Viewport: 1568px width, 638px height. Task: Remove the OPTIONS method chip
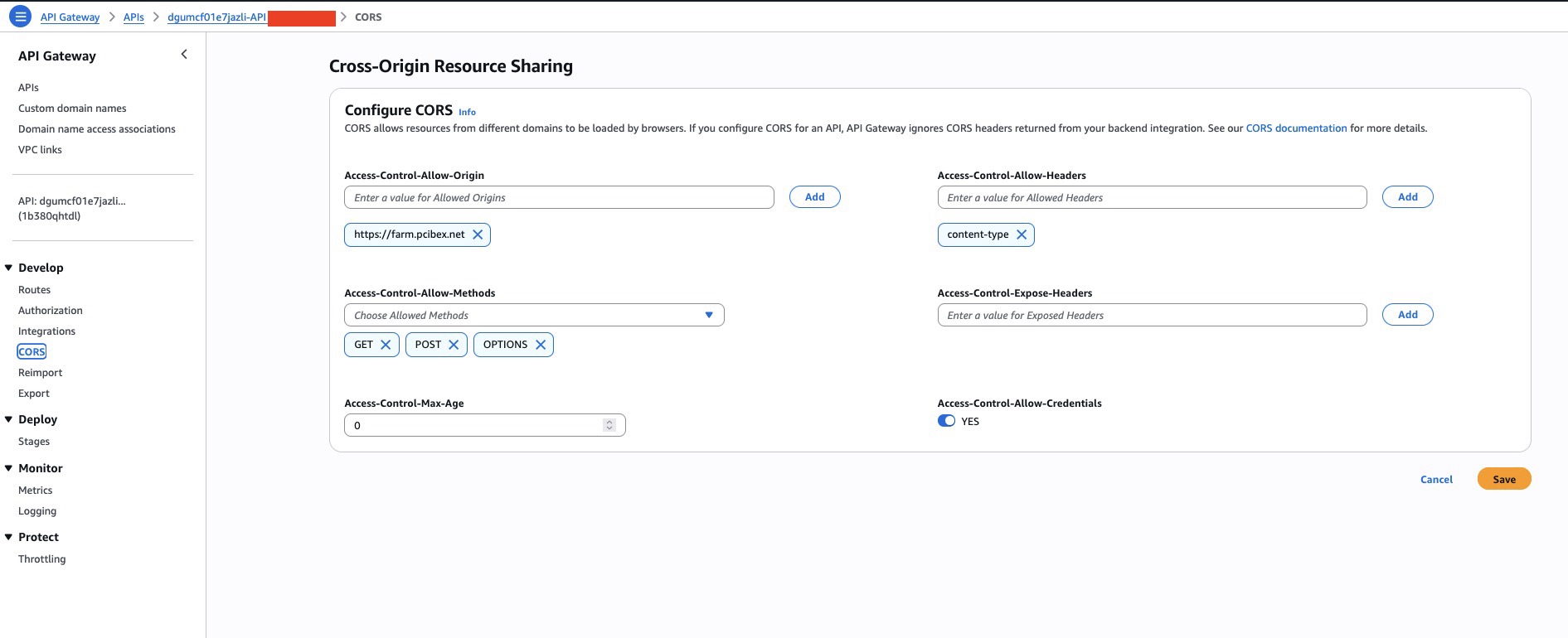tap(541, 345)
